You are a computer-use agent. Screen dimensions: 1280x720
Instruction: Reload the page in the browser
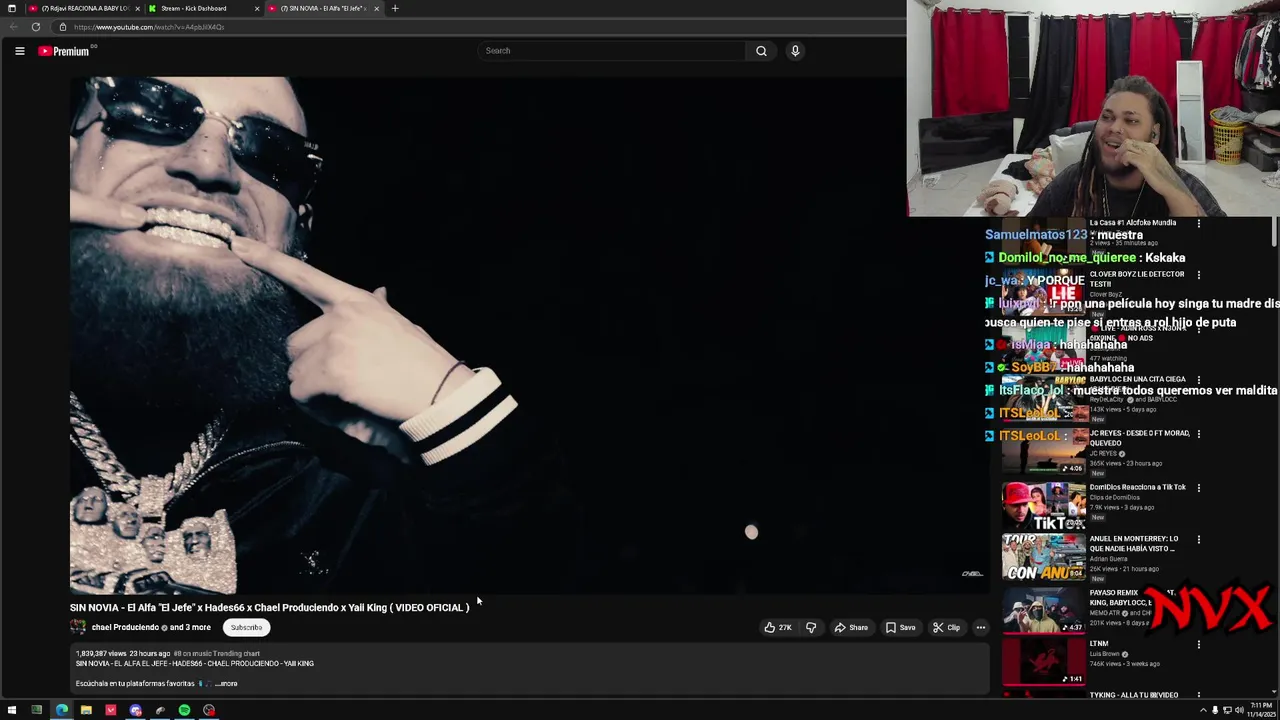(36, 27)
